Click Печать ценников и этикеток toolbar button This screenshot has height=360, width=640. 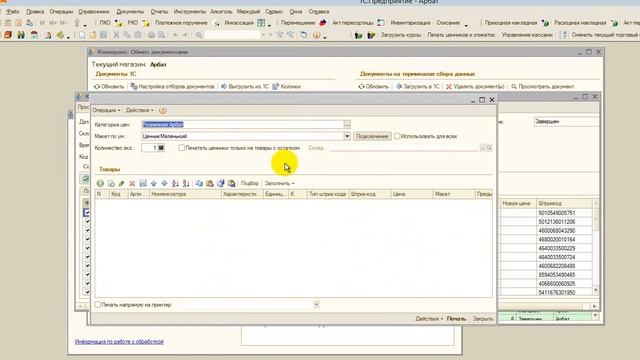point(461,35)
